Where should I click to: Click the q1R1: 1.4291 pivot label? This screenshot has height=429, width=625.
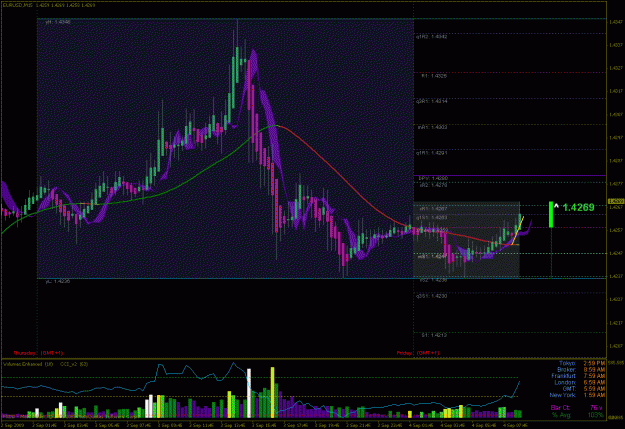pyautogui.click(x=432, y=153)
